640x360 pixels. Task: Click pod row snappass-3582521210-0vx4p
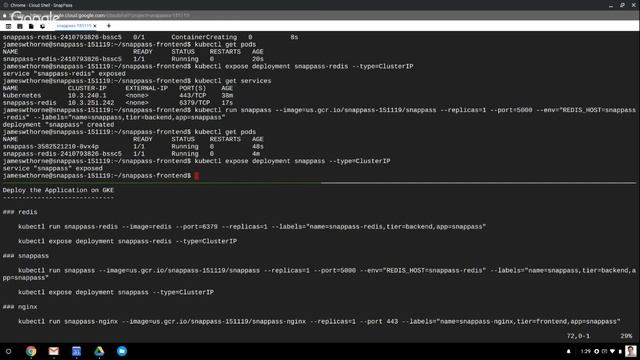[x=133, y=147]
